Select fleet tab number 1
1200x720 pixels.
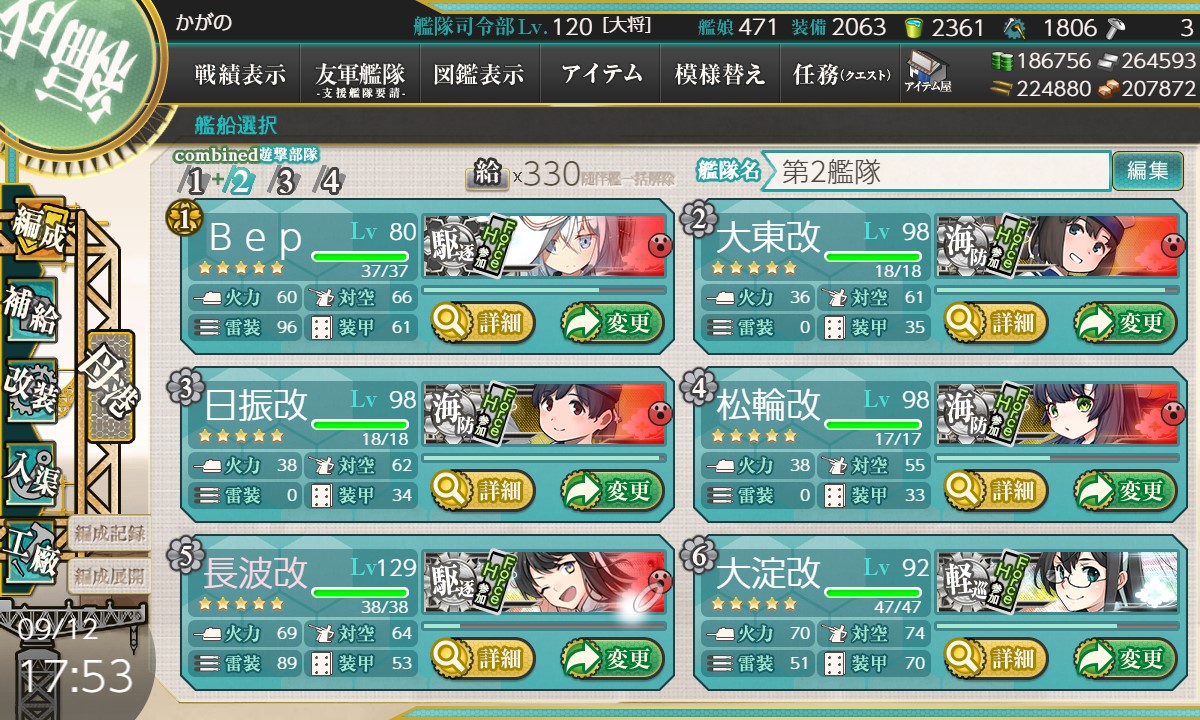point(195,182)
